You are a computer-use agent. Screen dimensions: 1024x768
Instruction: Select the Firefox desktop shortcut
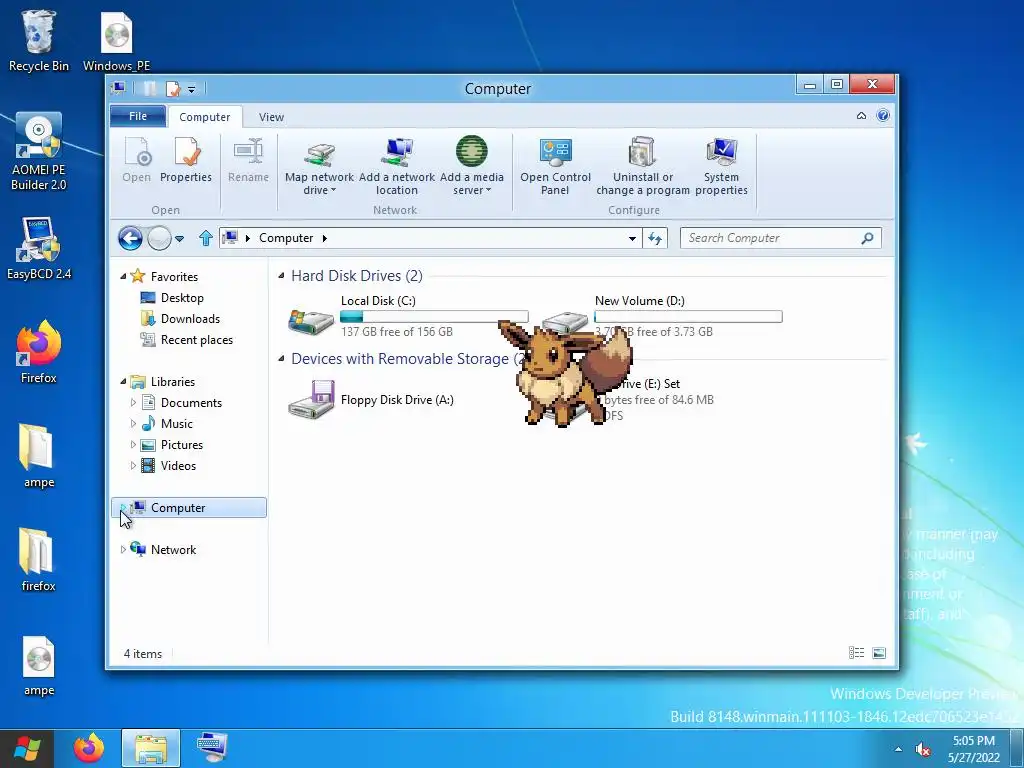tap(39, 352)
